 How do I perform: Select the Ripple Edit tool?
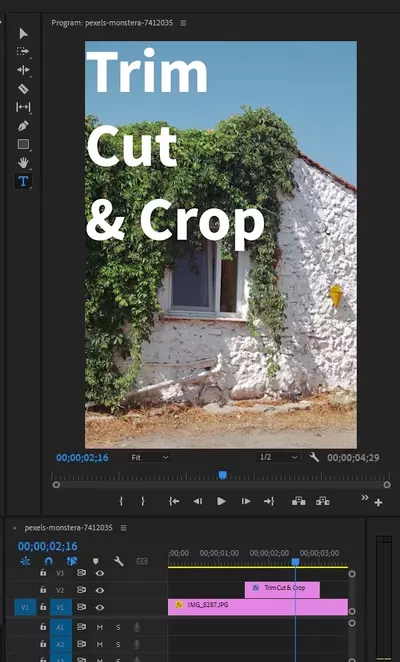23,70
